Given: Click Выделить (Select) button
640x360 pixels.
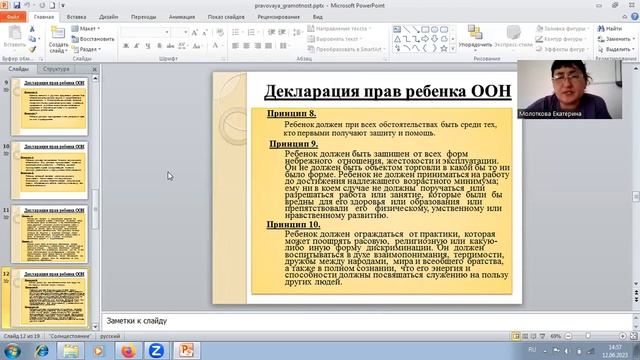Looking at the screenshot, I should 616,49.
